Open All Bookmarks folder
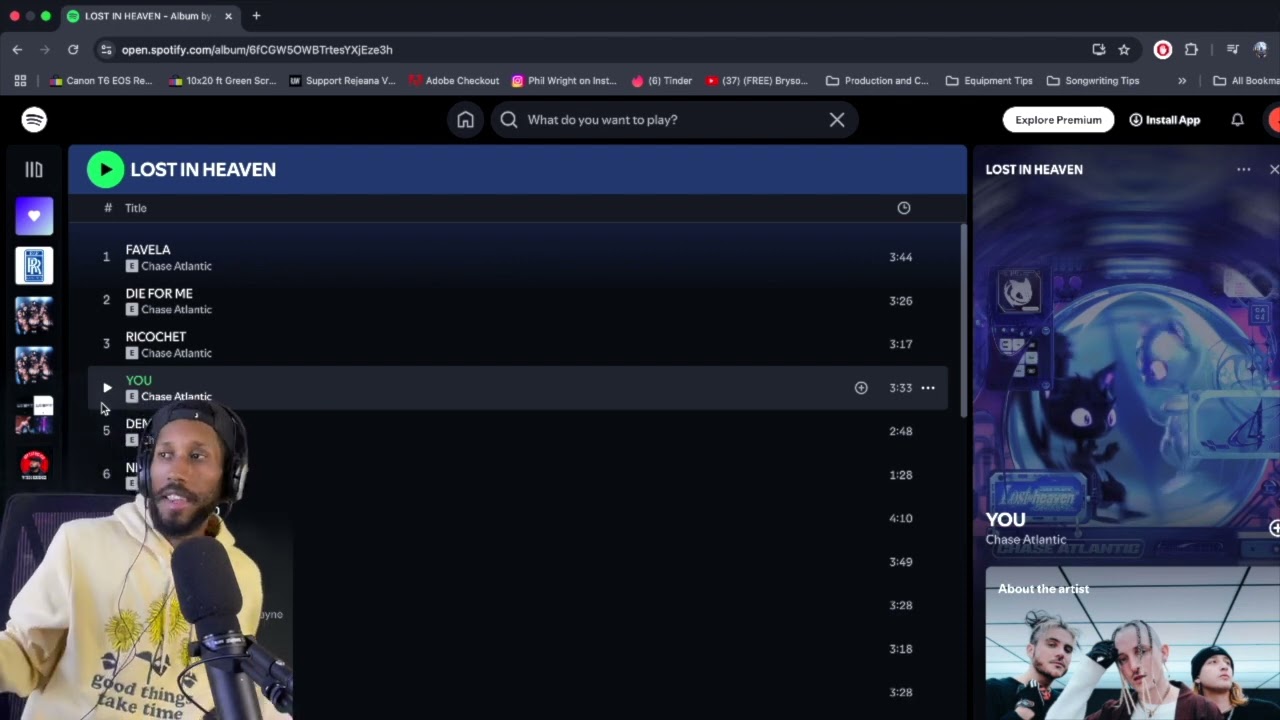 (1245, 81)
